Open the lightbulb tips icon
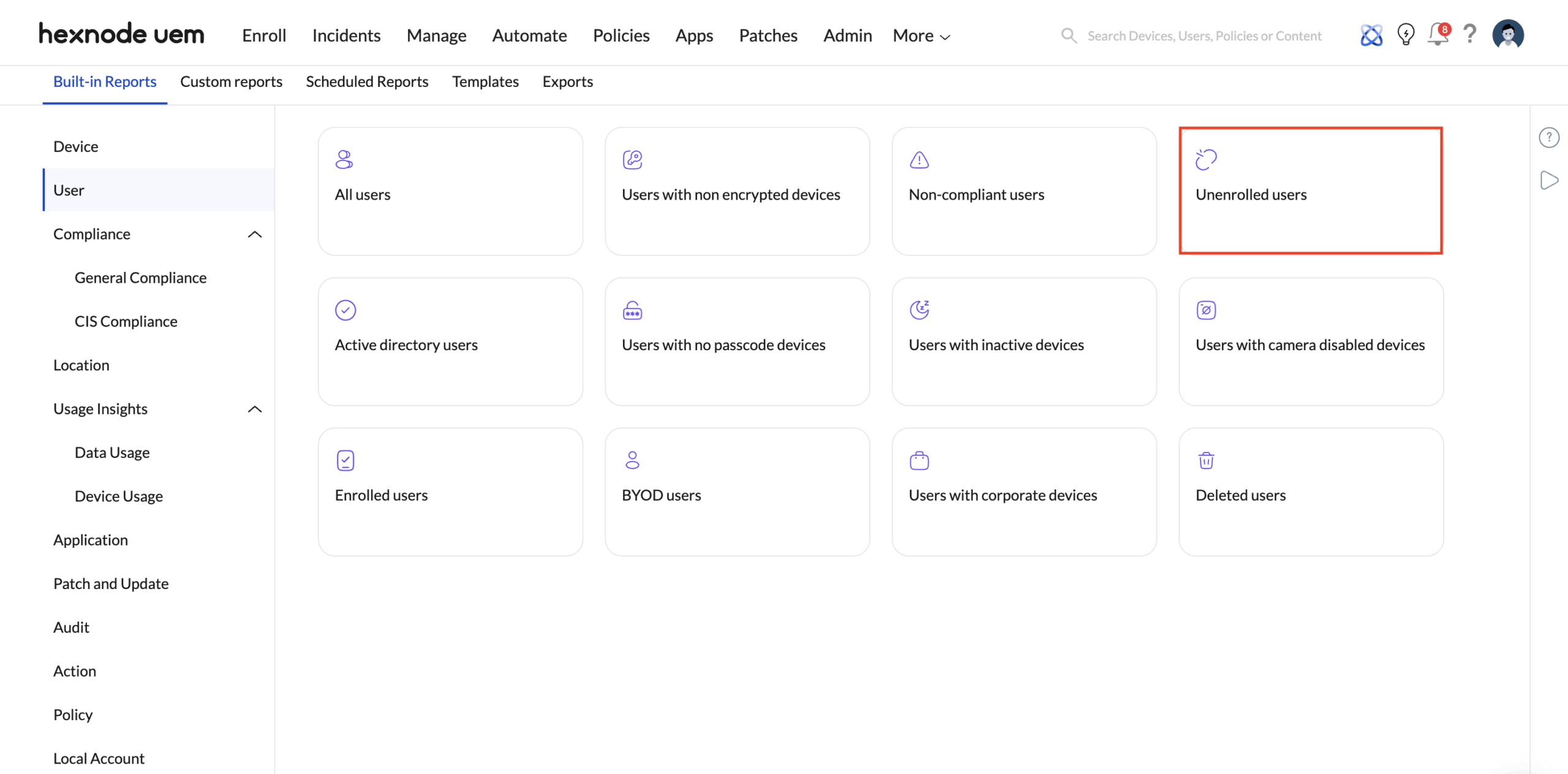 tap(1406, 35)
